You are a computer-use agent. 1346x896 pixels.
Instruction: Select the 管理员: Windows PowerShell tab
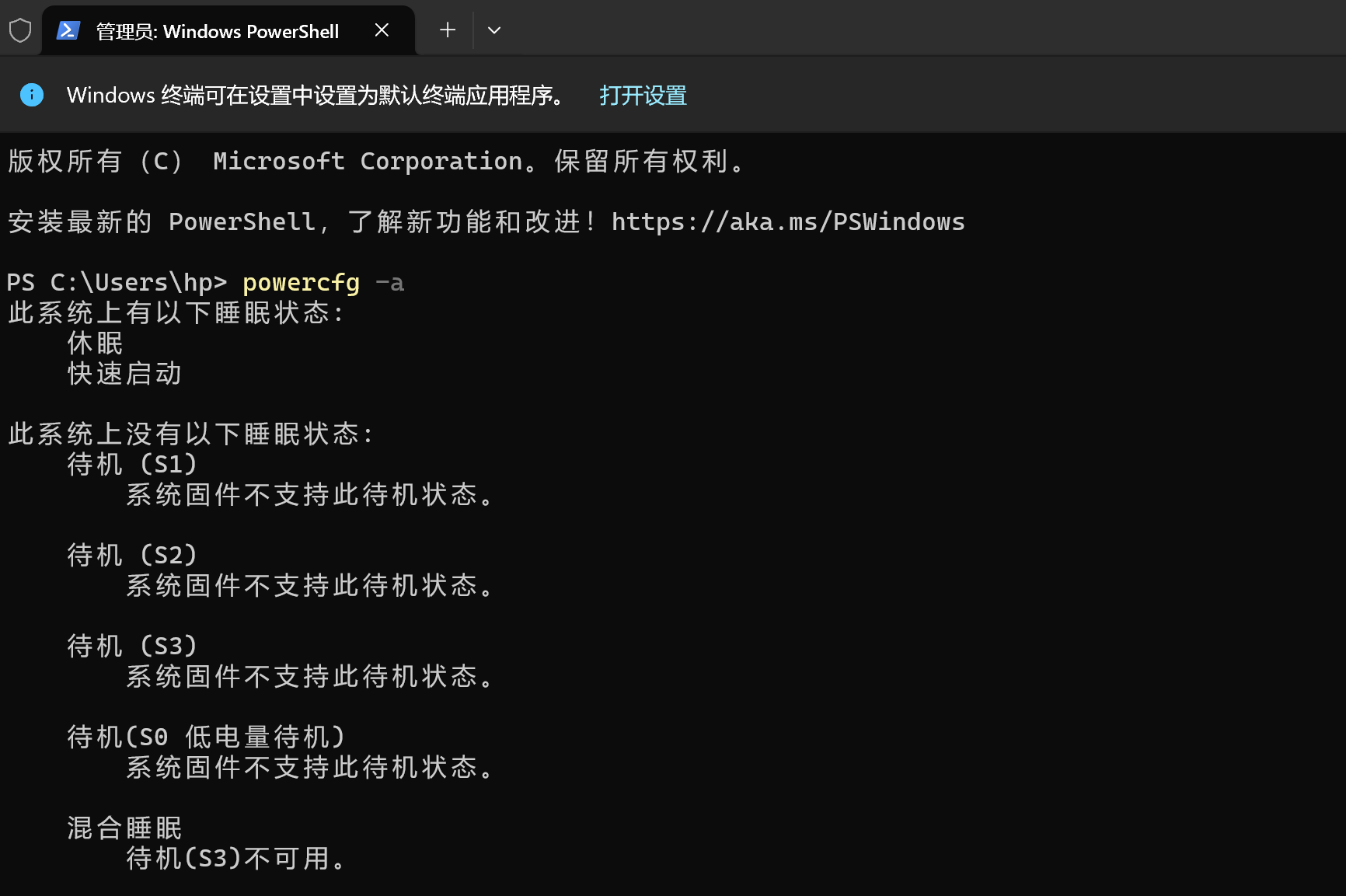click(x=217, y=32)
